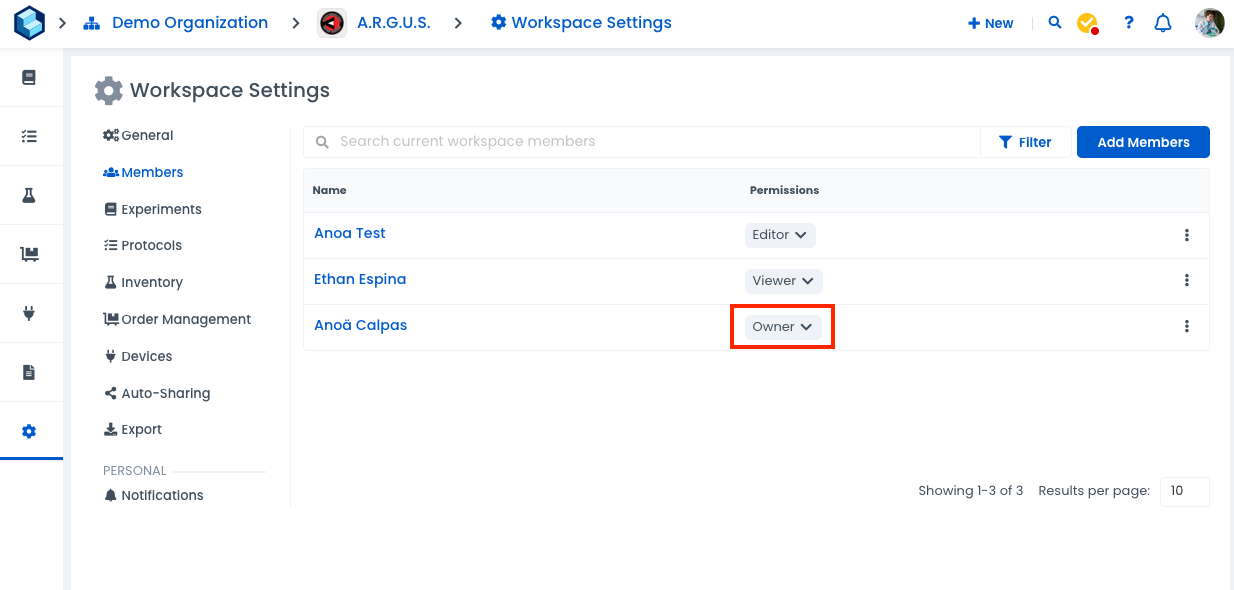1234x590 pixels.
Task: Open the help question mark icon
Action: [x=1129, y=23]
